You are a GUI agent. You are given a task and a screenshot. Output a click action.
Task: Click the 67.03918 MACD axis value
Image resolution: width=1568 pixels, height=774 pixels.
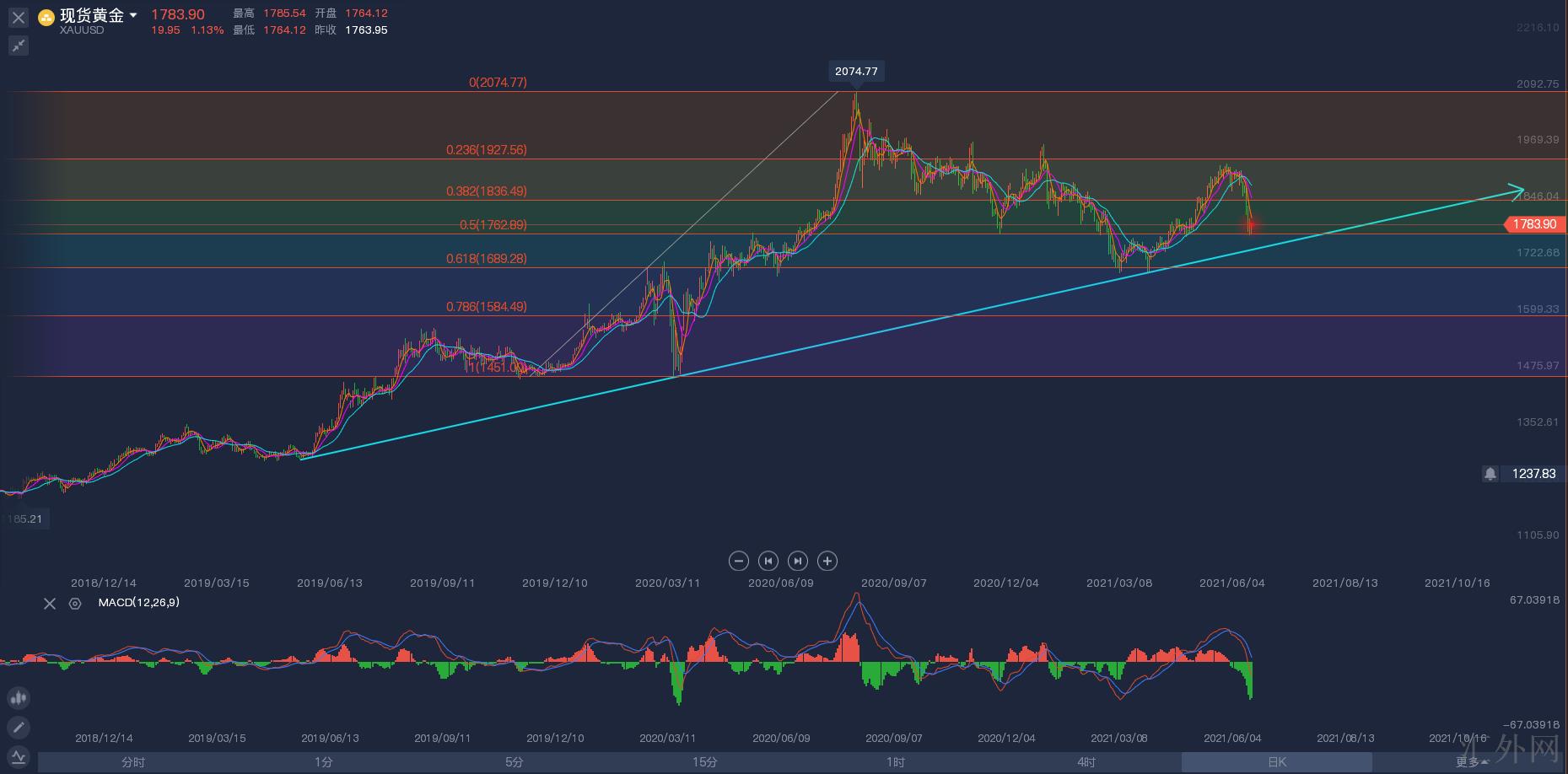pos(1535,600)
